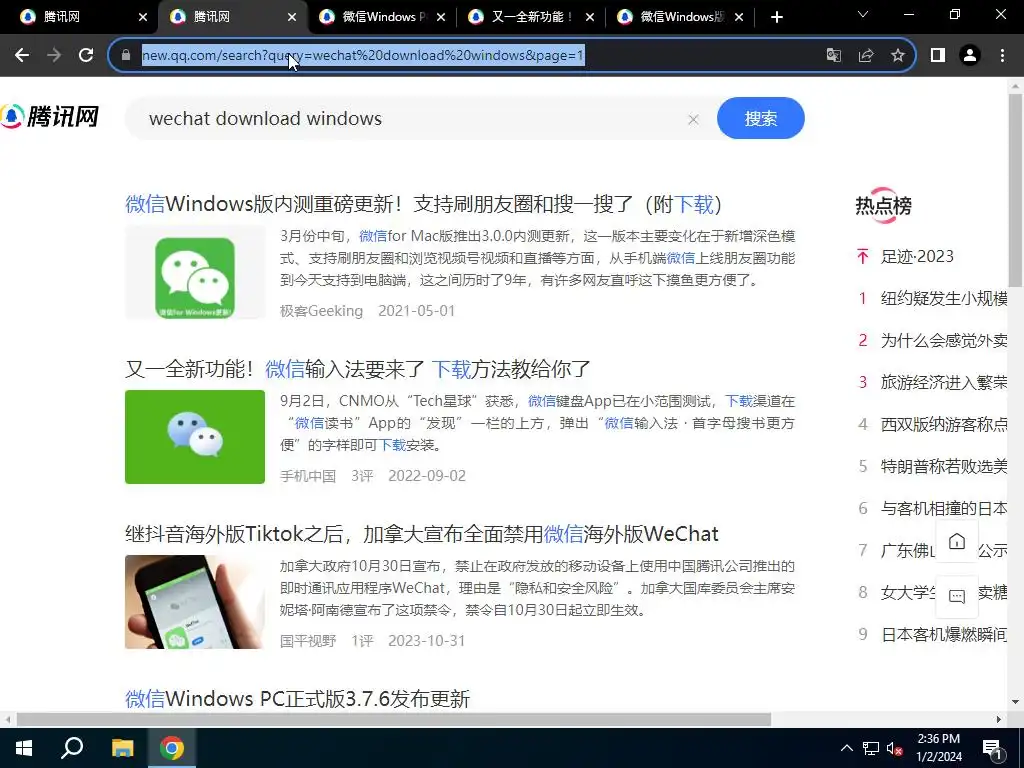Open green WeChat logo thumbnail
1024x768 pixels.
[195, 437]
